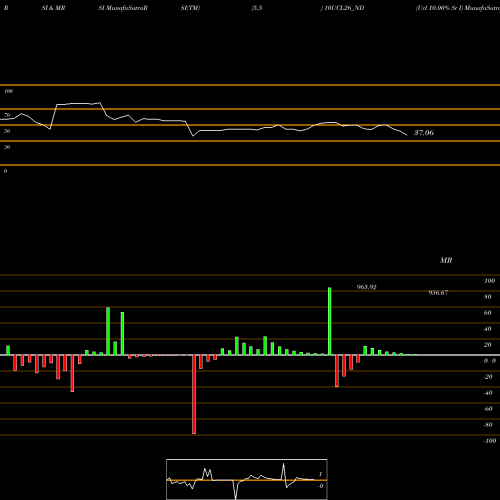Click the 10UCL26_ND symbol text in header

[x=344, y=8]
